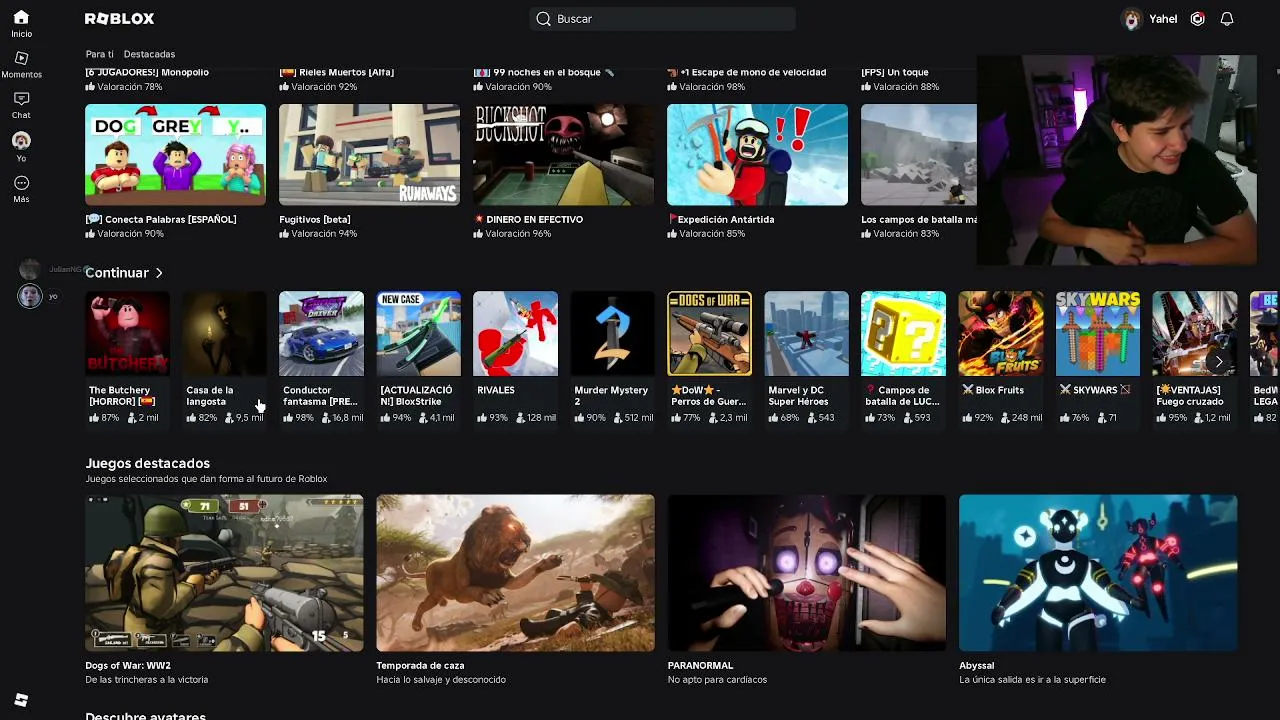1280x720 pixels.
Task: Open friend JulianNG avatar in sidebar
Action: point(30,270)
